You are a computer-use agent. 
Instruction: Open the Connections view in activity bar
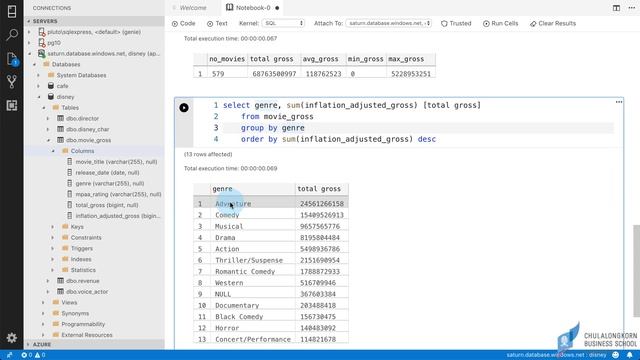pyautogui.click(x=12, y=12)
